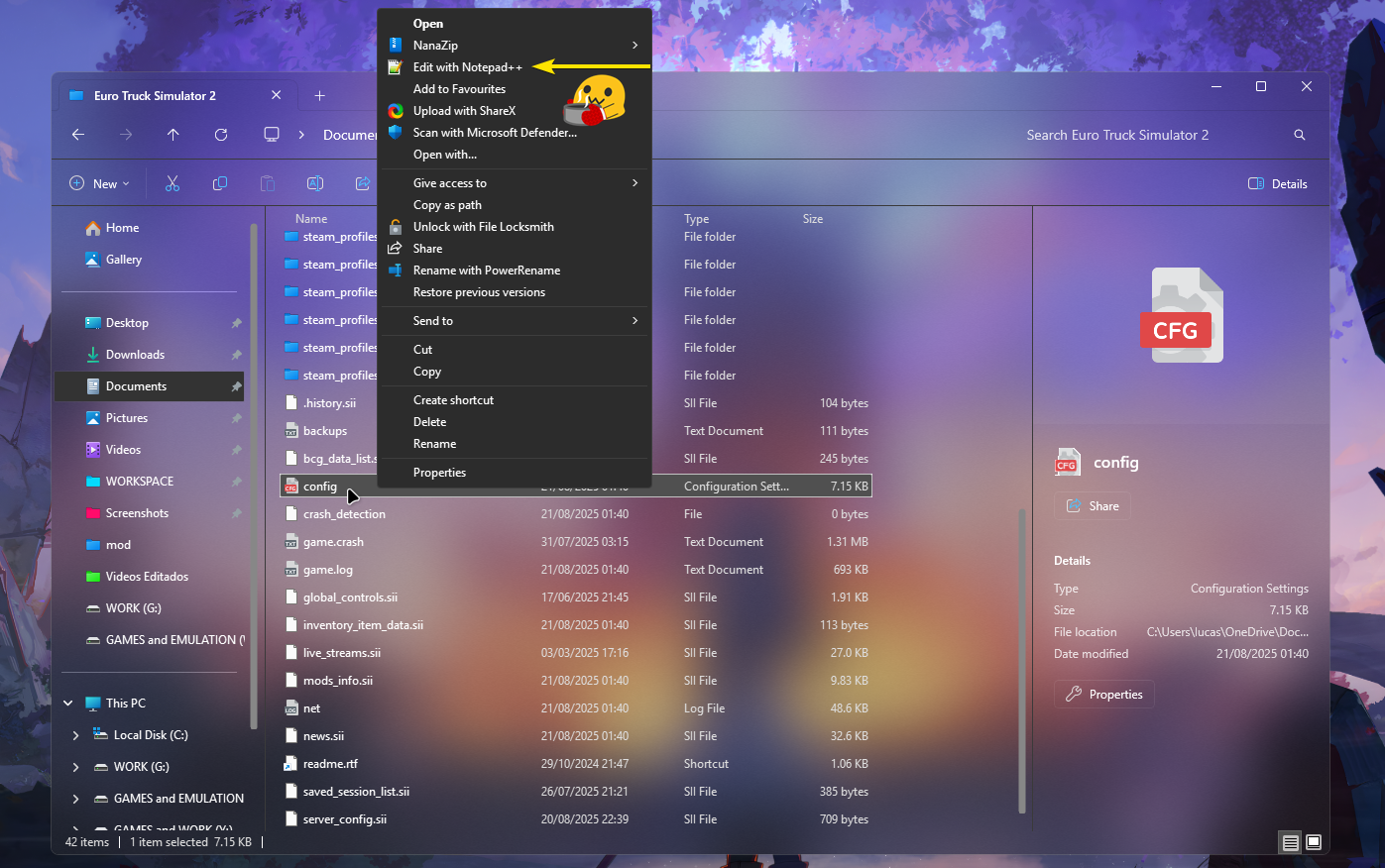Open a new File Explorer tab

coord(319,96)
